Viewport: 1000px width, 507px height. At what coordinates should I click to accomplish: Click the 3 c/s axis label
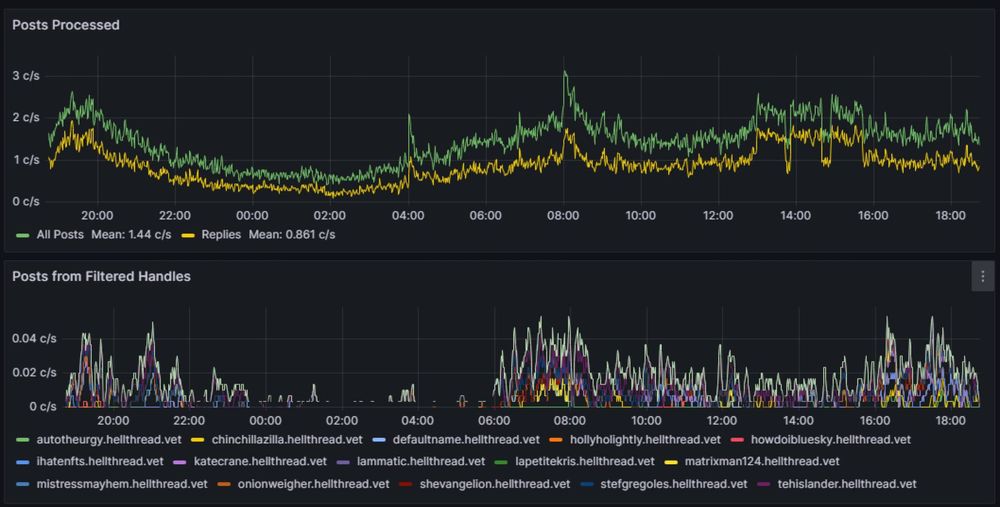26,76
